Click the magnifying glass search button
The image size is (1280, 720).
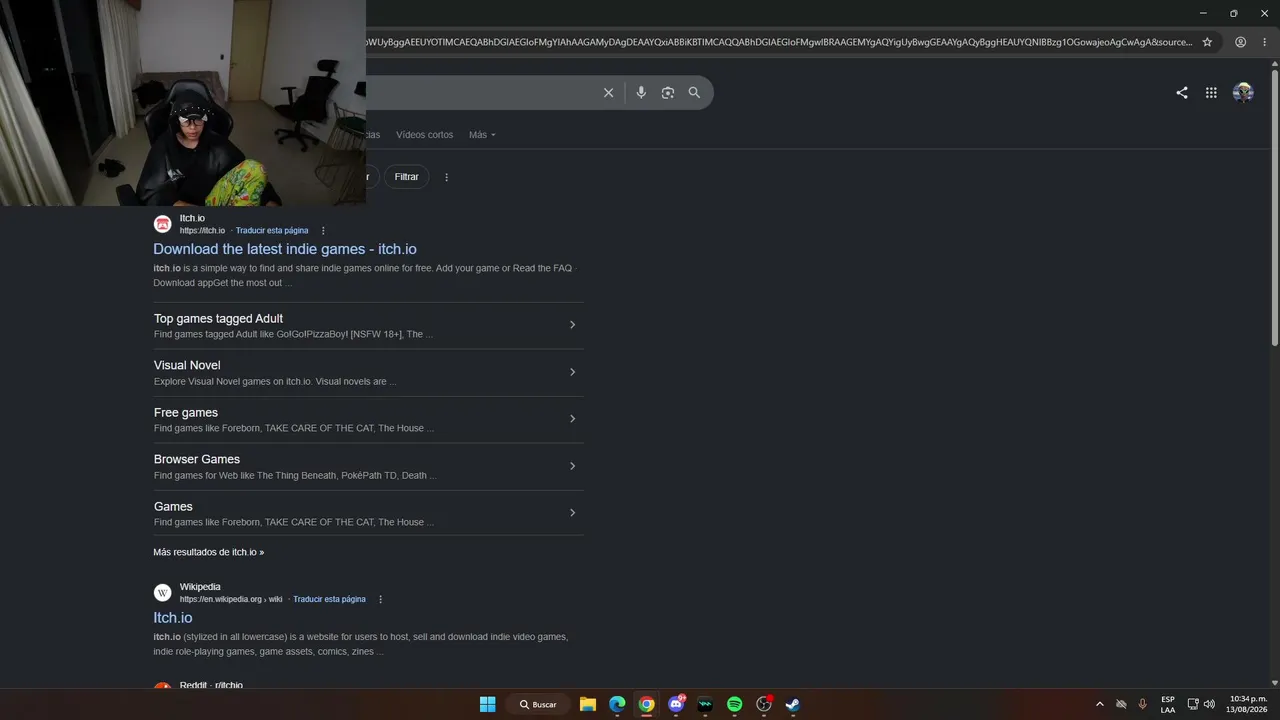[x=694, y=93]
